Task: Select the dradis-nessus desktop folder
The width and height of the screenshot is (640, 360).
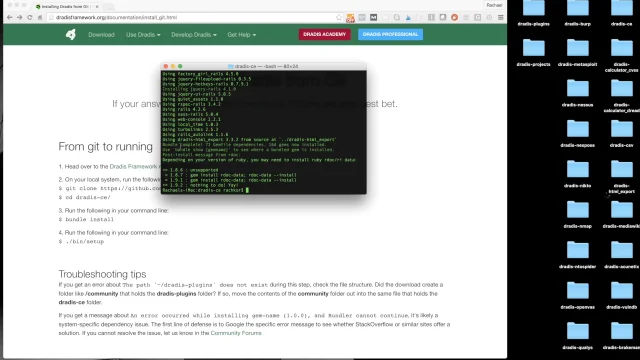Action: pyautogui.click(x=578, y=93)
